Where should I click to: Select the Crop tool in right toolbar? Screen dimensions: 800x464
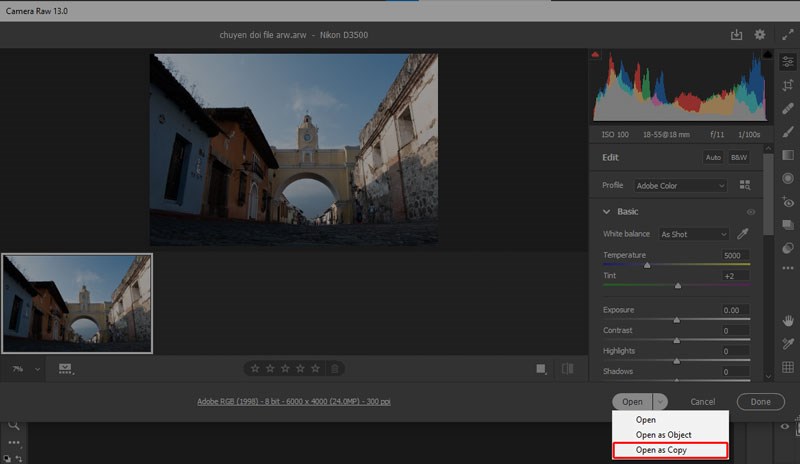788,85
